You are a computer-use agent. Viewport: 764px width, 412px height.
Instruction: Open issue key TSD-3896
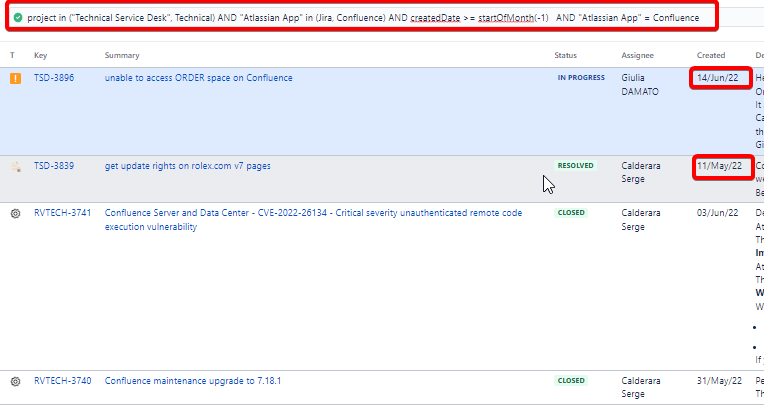54,78
